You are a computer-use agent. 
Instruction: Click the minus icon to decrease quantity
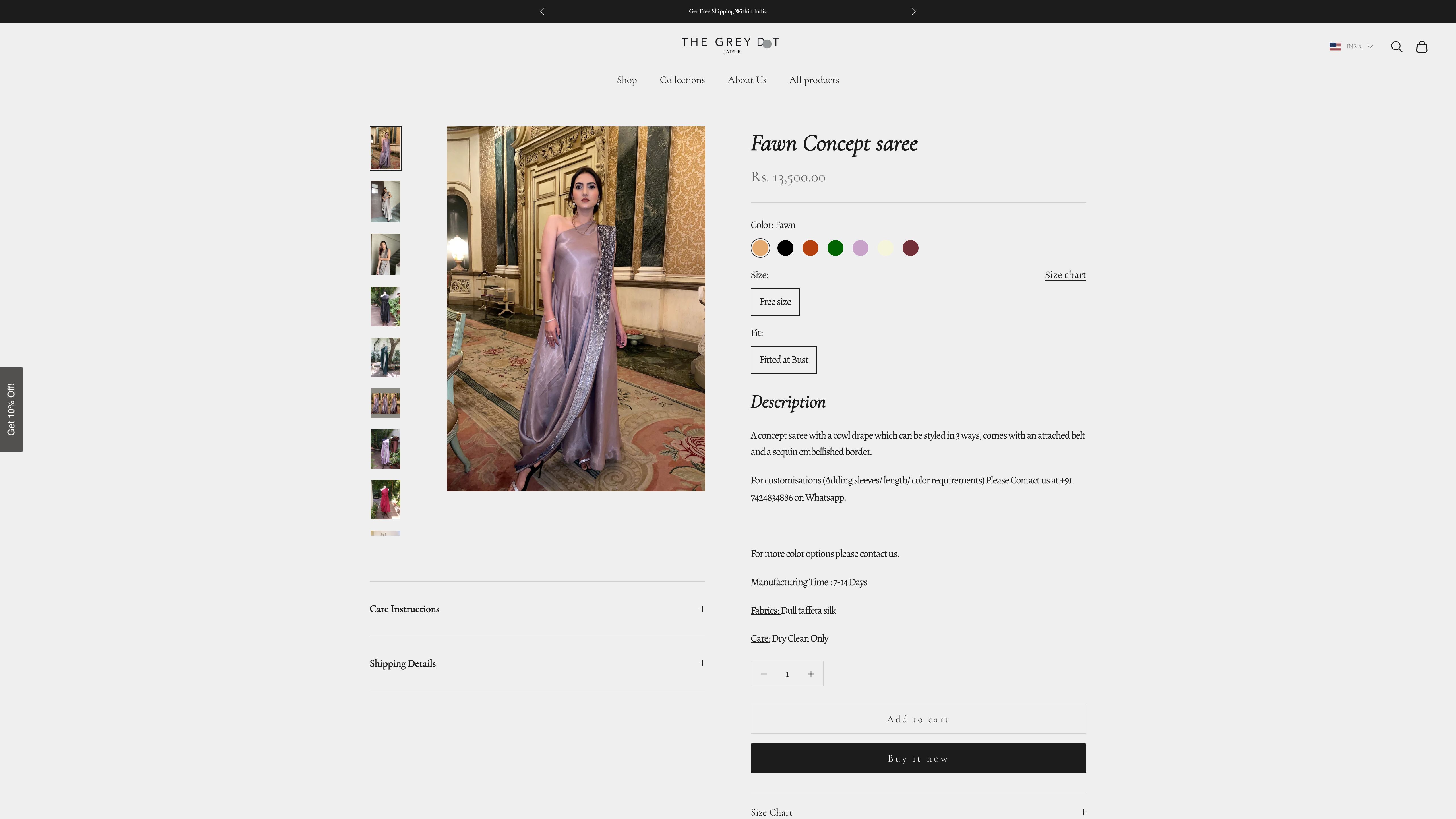click(763, 673)
